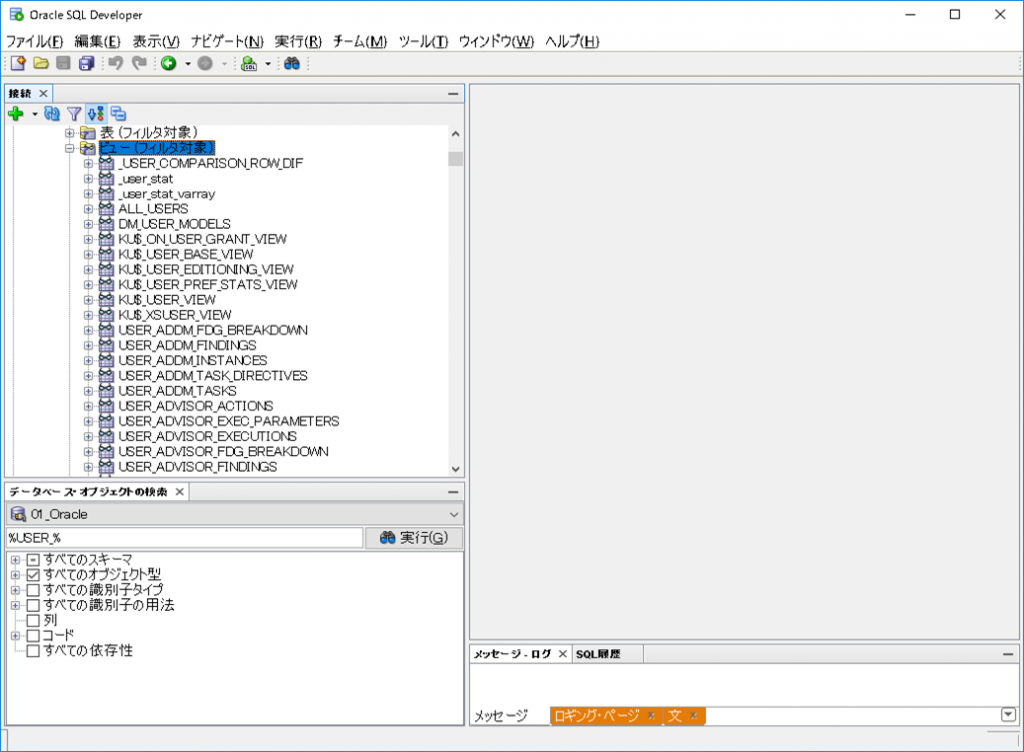1024x752 pixels.
Task: Enable the すべての識別子の用法 checkbox
Action: [x=33, y=605]
